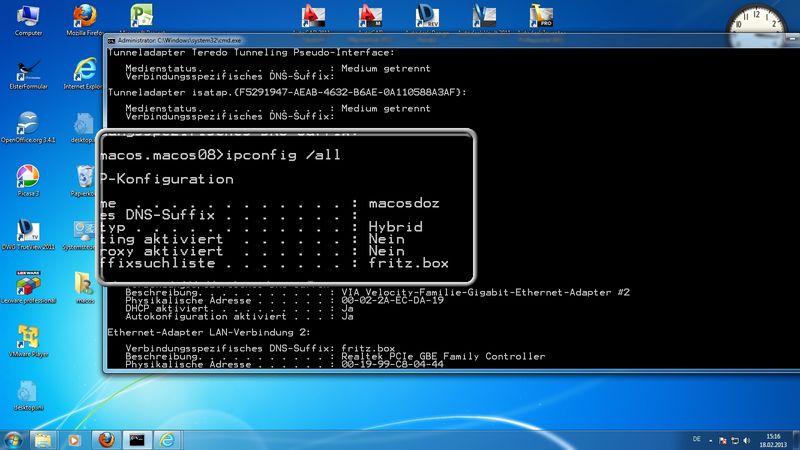Image resolution: width=800 pixels, height=450 pixels.
Task: Switch to Firefox in the taskbar
Action: (x=105, y=439)
